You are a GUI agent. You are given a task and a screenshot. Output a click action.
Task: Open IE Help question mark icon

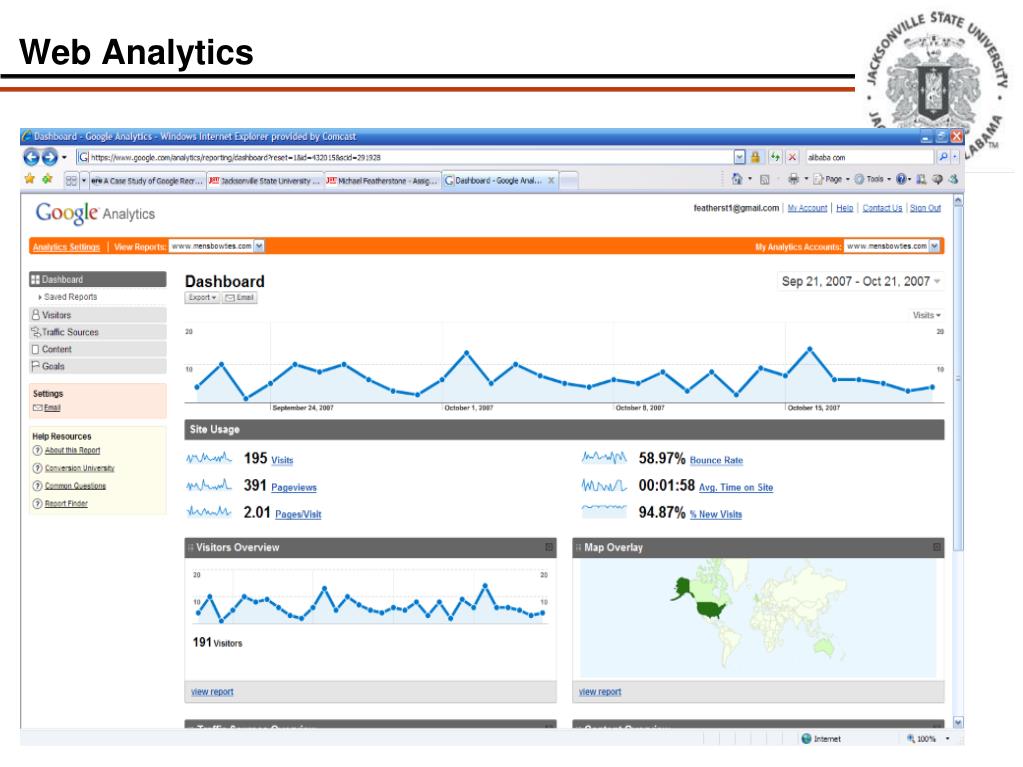coord(901,179)
